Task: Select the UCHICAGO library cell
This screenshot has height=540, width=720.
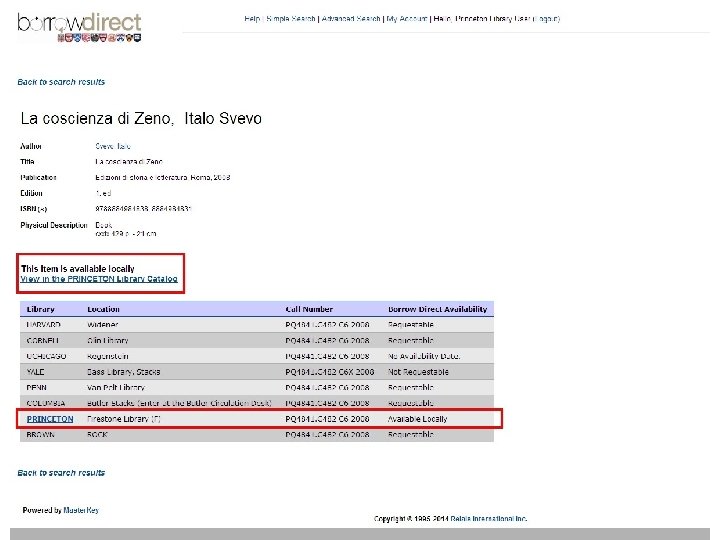Action: (x=46, y=356)
